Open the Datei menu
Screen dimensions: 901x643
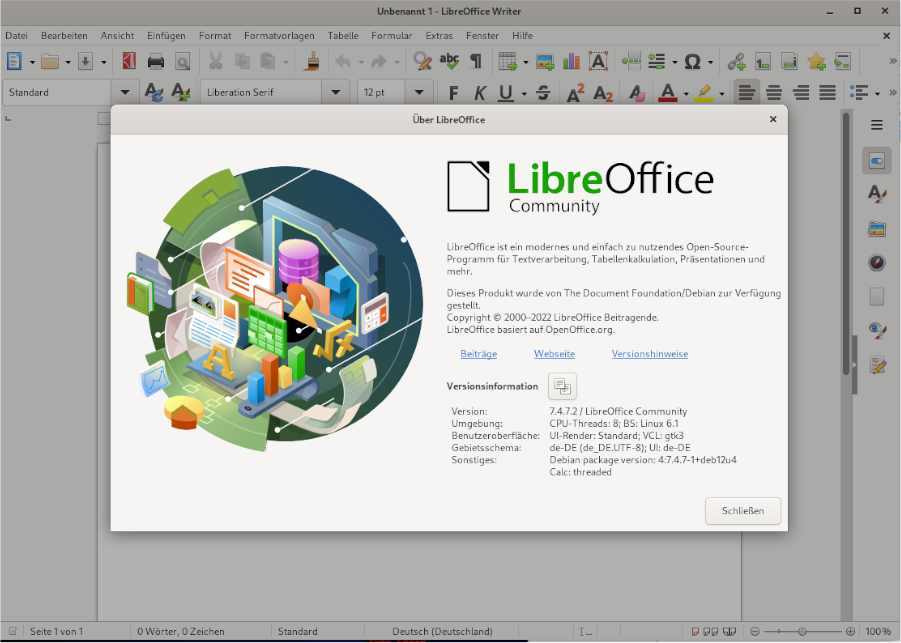coord(16,36)
